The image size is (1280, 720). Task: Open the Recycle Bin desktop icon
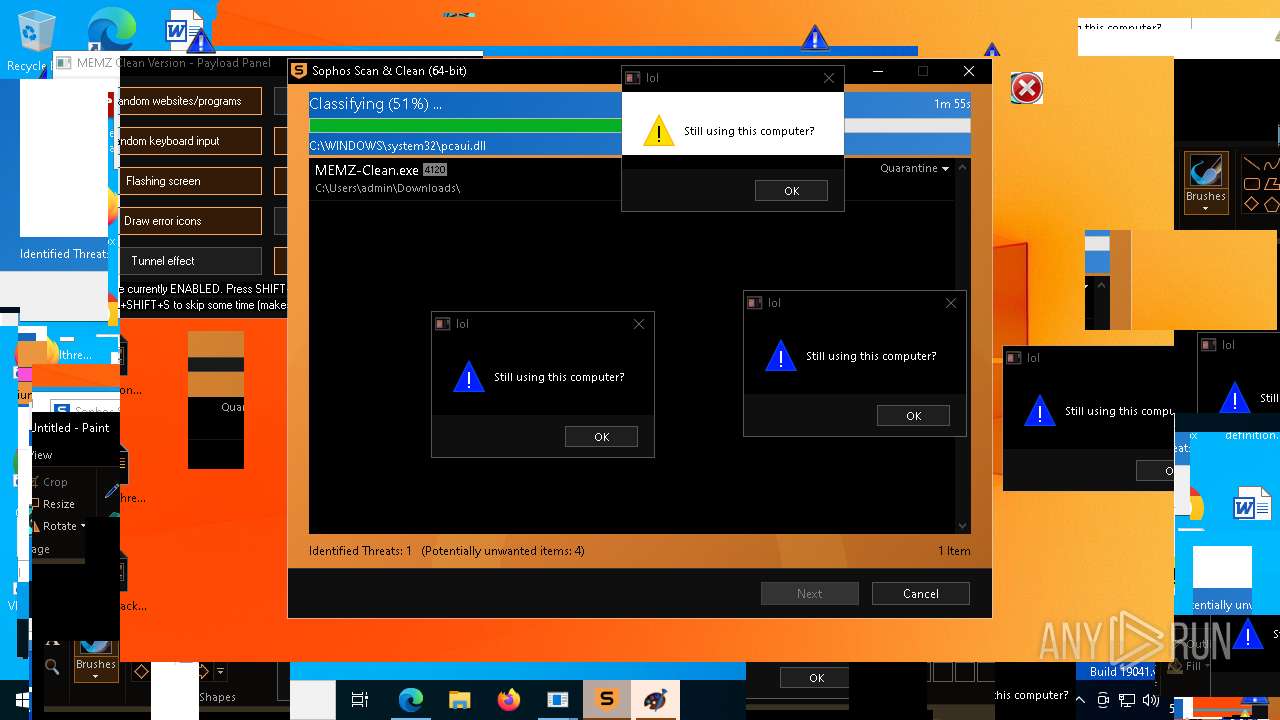pyautogui.click(x=36, y=32)
